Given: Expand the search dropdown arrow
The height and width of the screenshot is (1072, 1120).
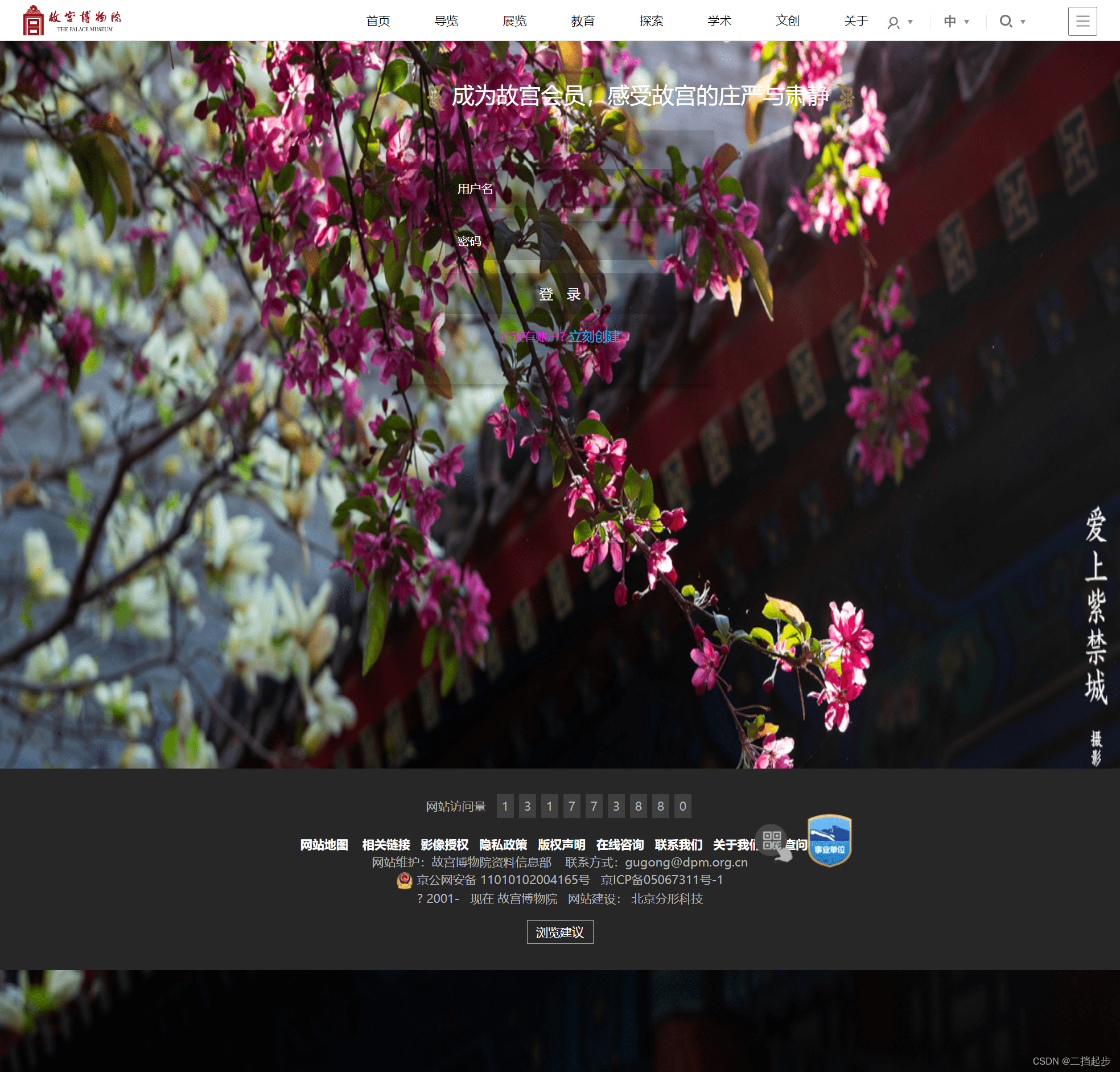Looking at the screenshot, I should point(1023,22).
